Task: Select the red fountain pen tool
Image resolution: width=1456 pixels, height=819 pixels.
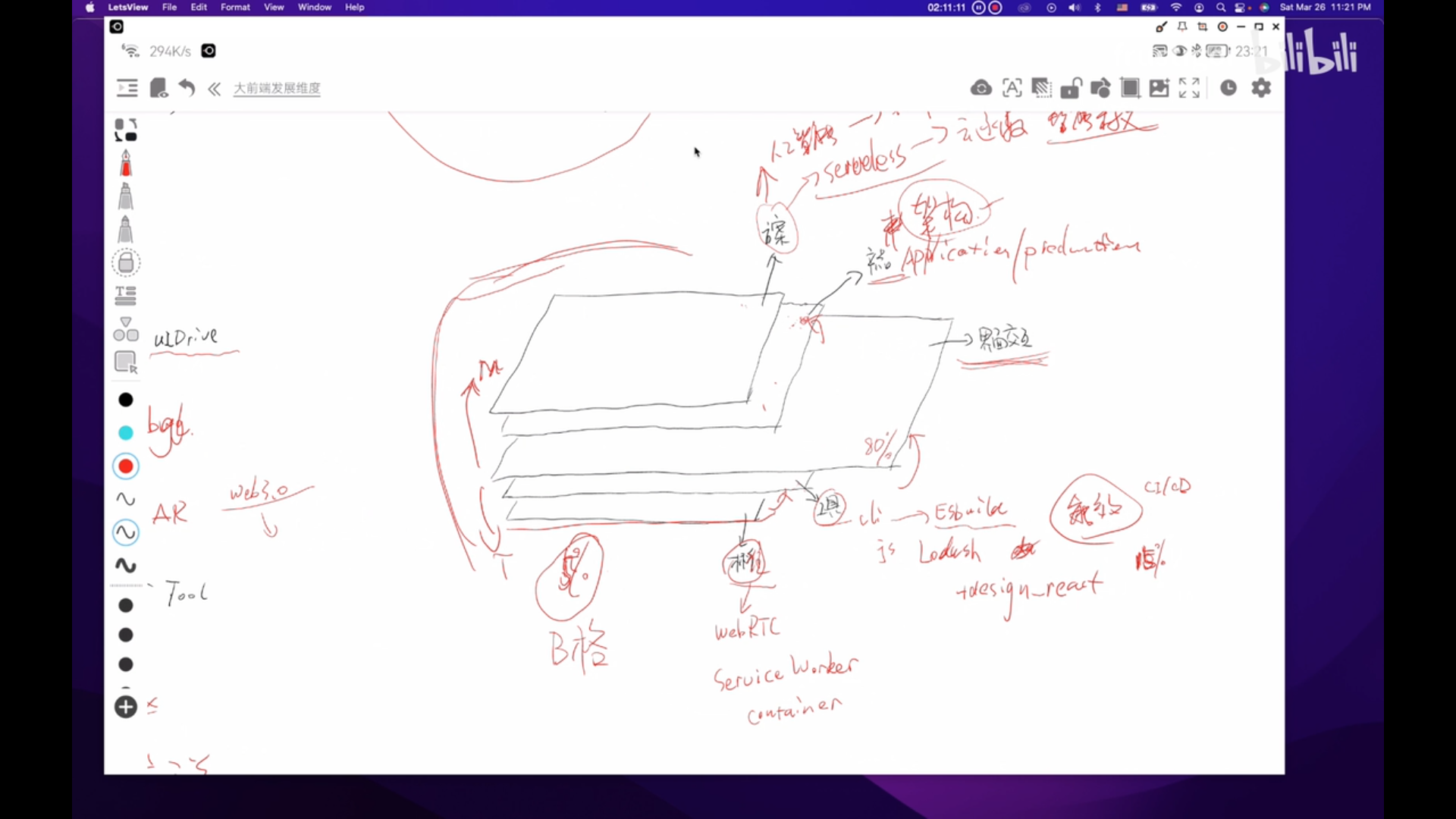Action: 126,163
